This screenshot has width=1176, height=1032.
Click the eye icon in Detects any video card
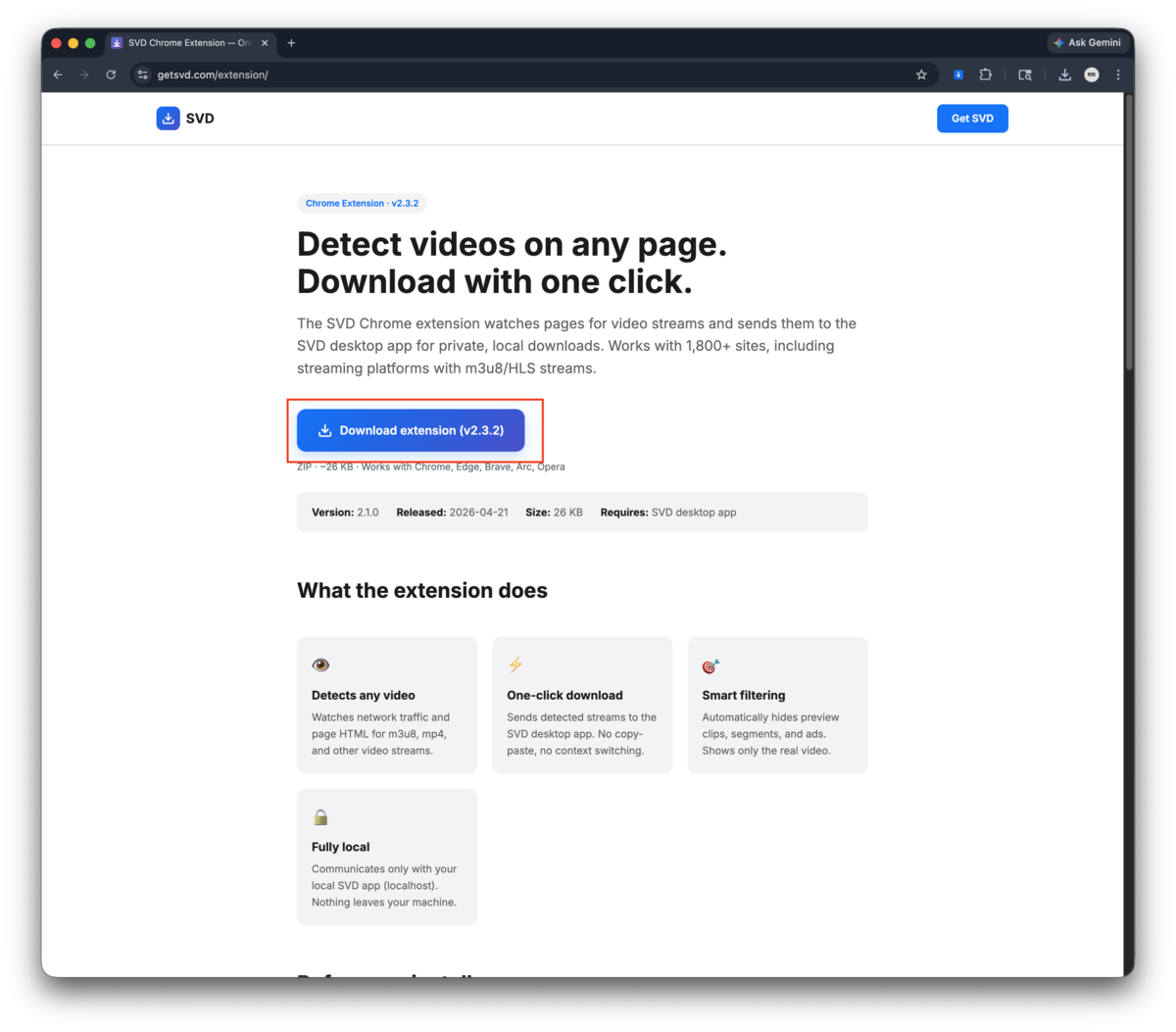320,665
